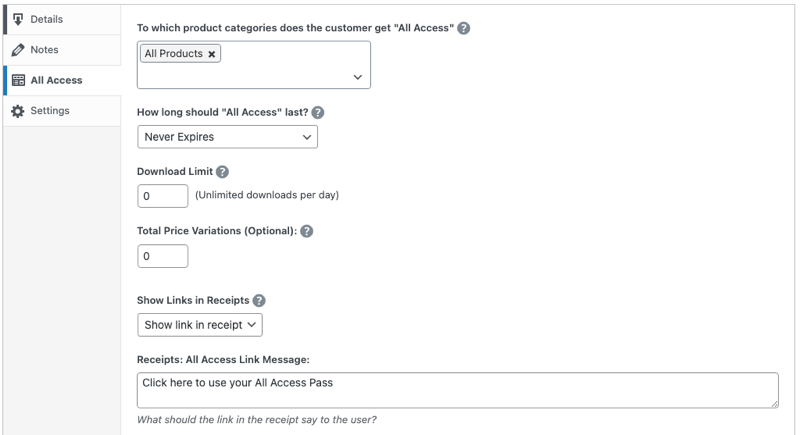Open help tooltip for product categories question
This screenshot has height=435, width=800.
[464, 28]
